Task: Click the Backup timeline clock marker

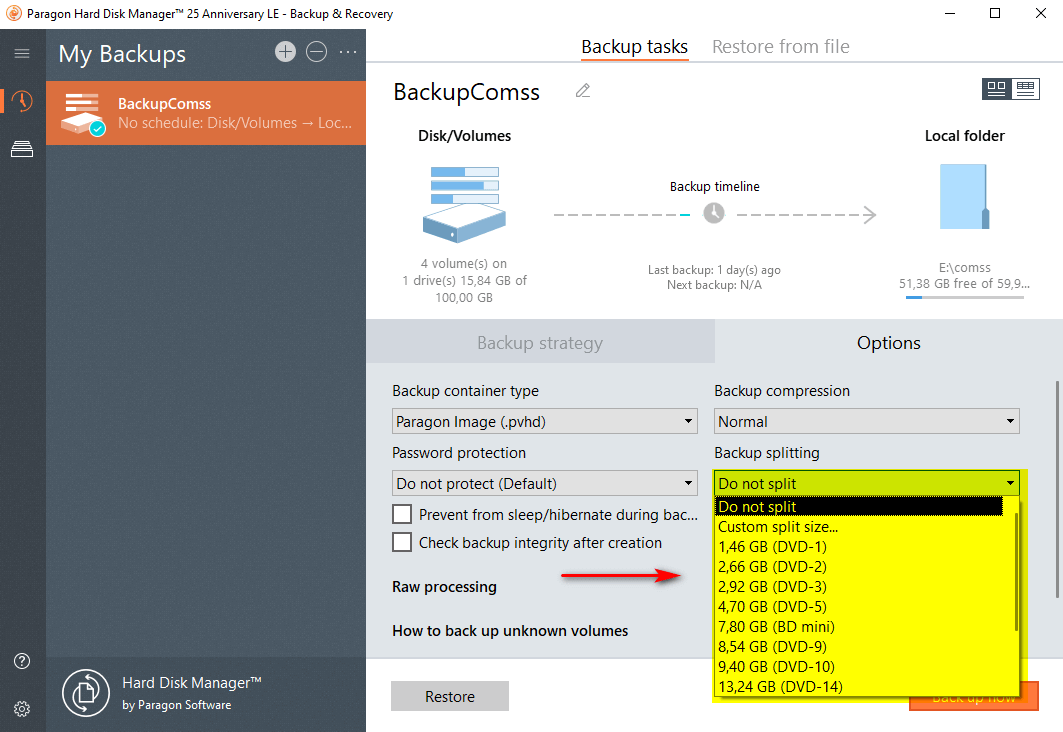Action: [714, 214]
